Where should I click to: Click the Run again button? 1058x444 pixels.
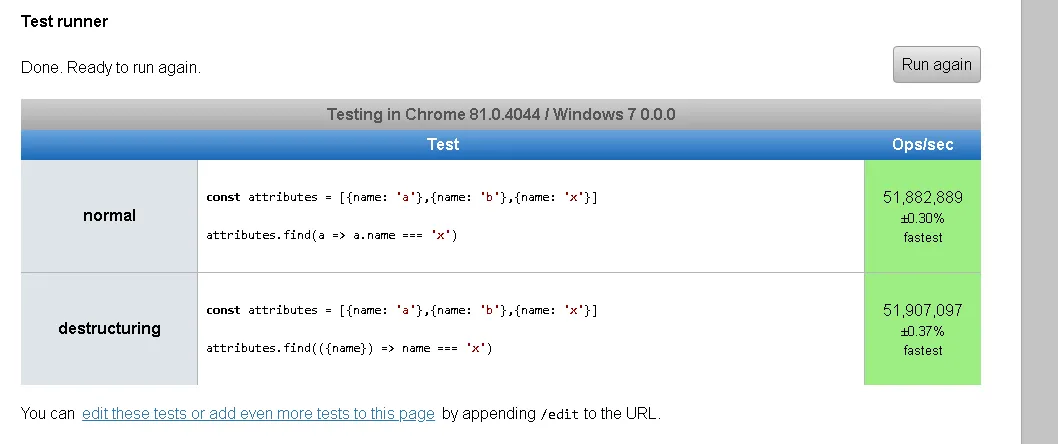[936, 64]
